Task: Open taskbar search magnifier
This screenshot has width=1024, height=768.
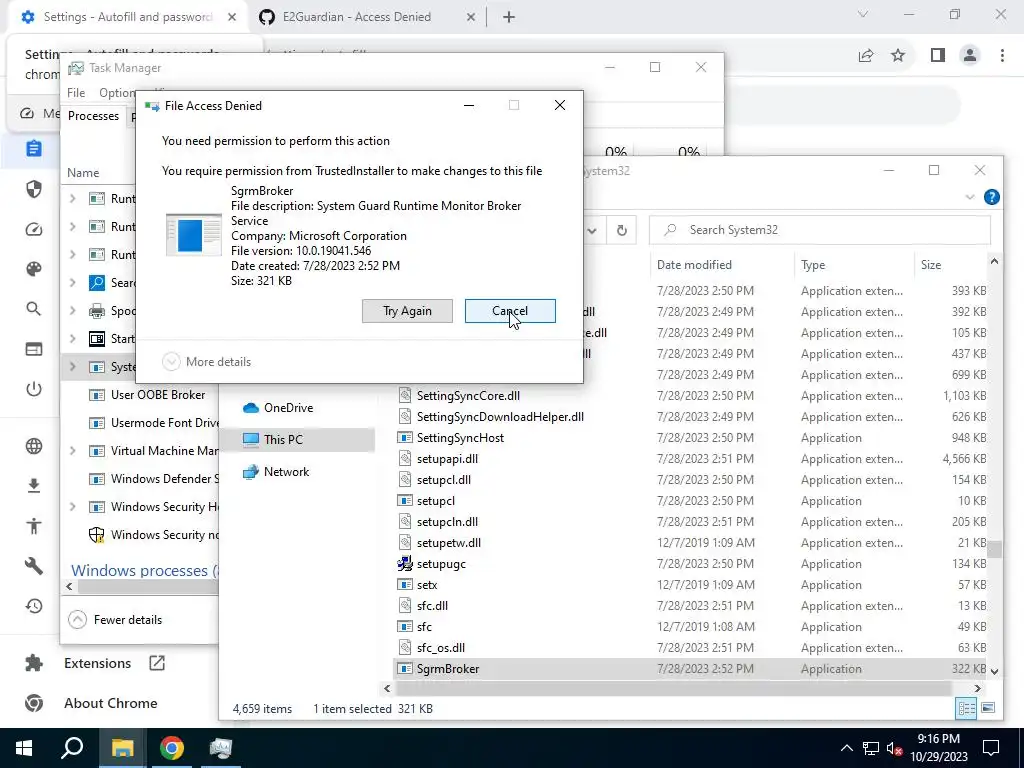Action: [x=72, y=748]
